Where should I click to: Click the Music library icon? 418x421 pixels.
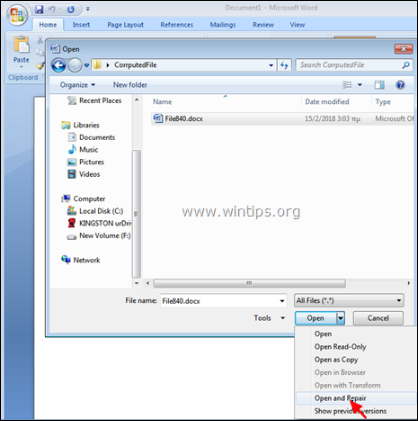coord(72,149)
